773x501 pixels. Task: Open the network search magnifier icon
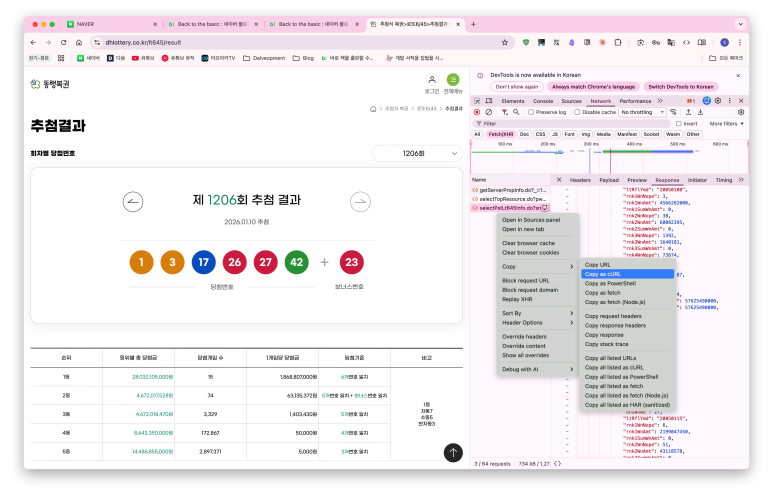tap(514, 112)
